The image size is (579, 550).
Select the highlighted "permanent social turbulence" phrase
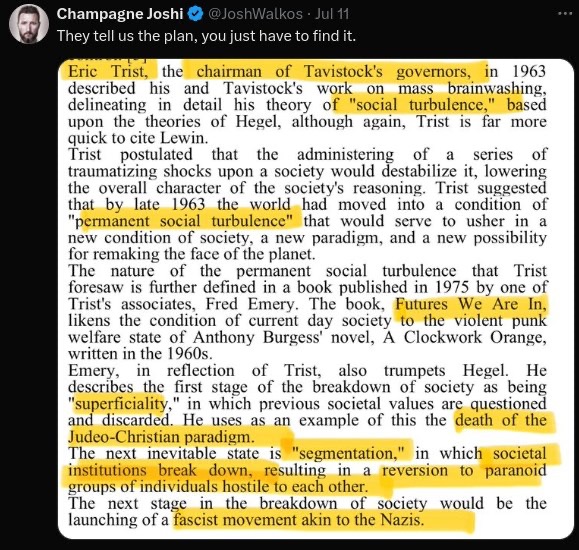coord(184,221)
